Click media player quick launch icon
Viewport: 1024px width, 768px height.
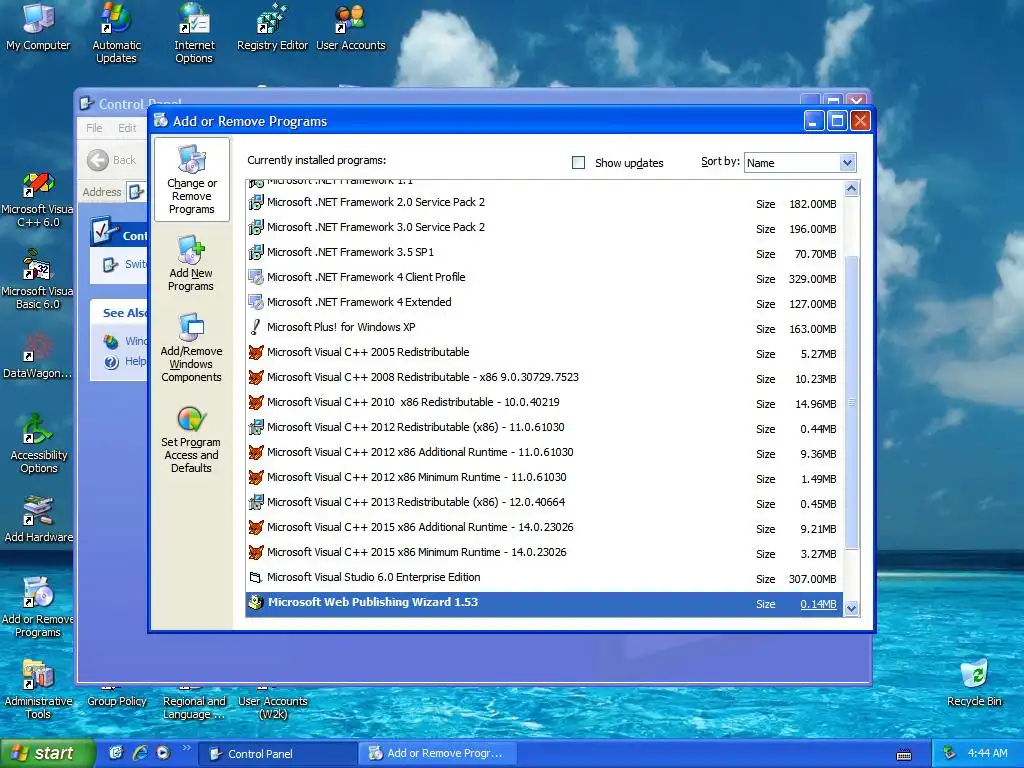[x=163, y=753]
